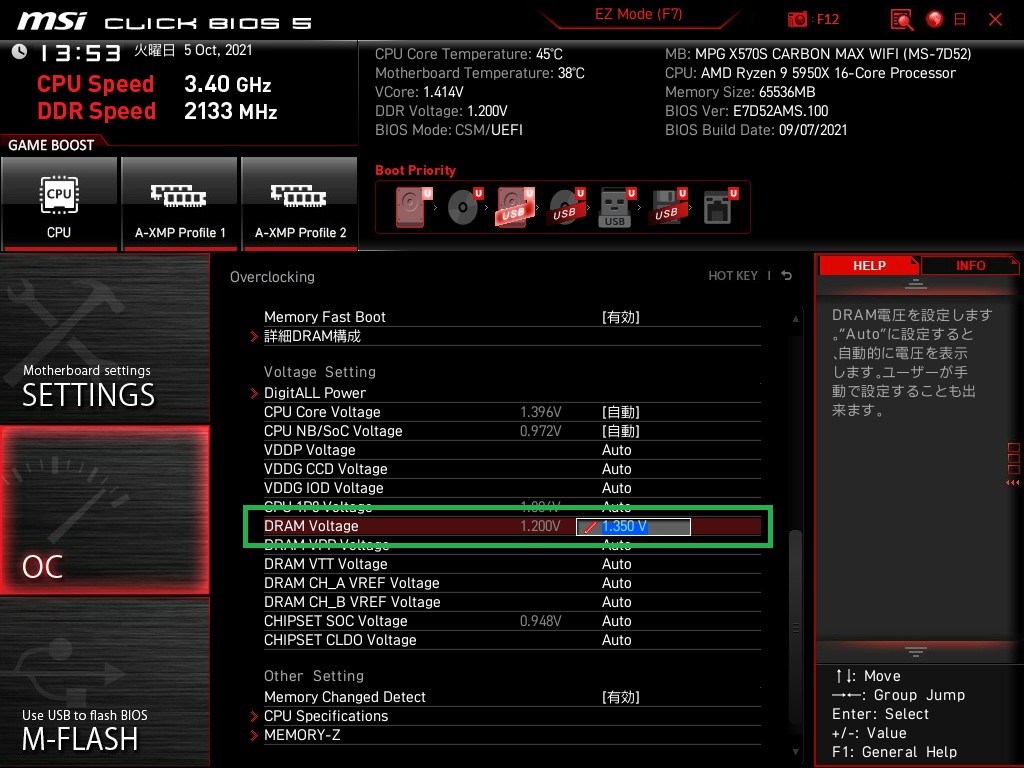Expand the CPU Specifications submenu
Image resolution: width=1024 pixels, height=768 pixels.
click(x=326, y=716)
